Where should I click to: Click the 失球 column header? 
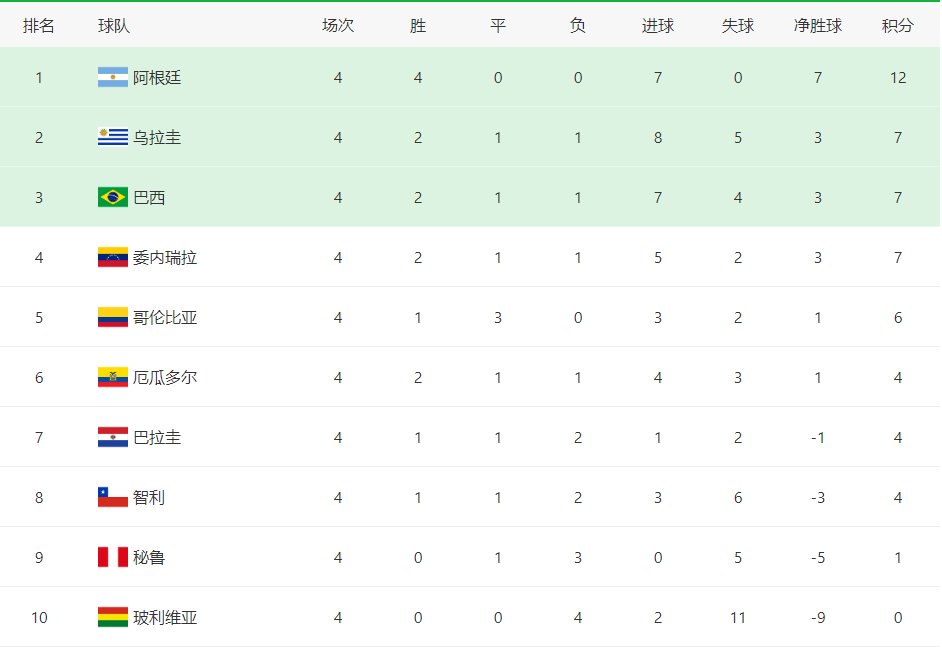pos(738,25)
